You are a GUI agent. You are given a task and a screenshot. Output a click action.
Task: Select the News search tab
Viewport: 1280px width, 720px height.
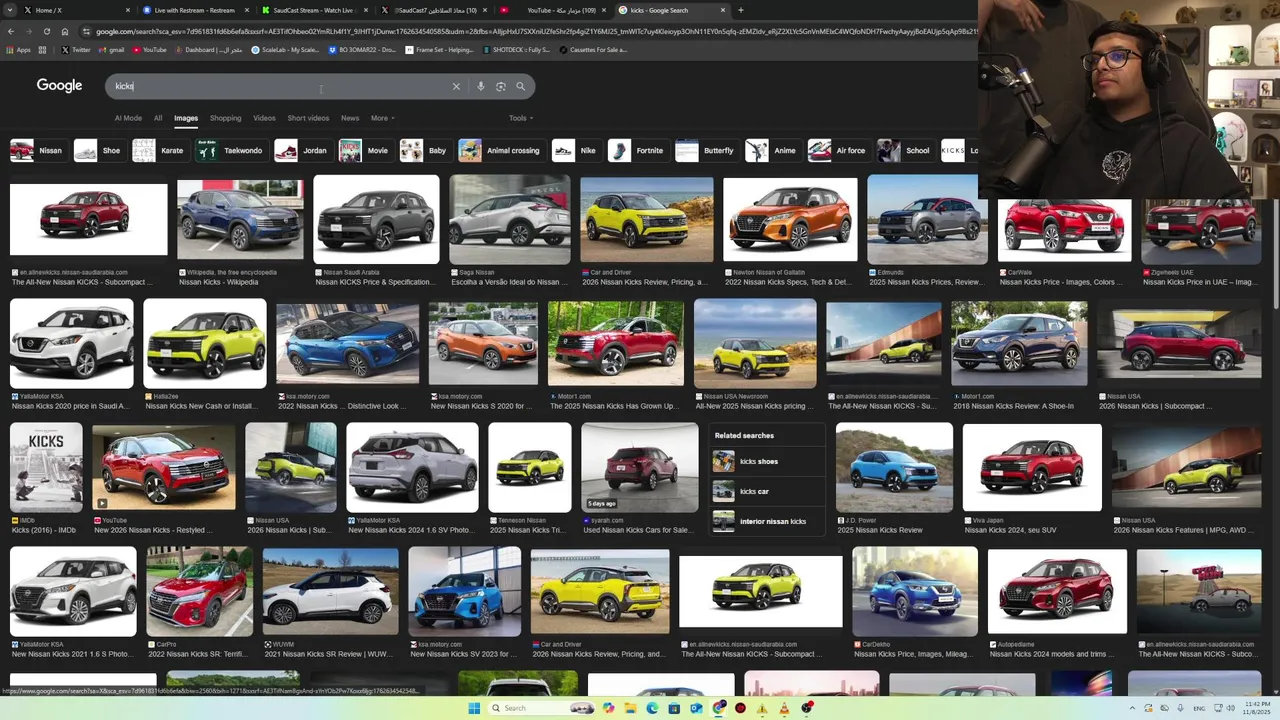click(350, 118)
